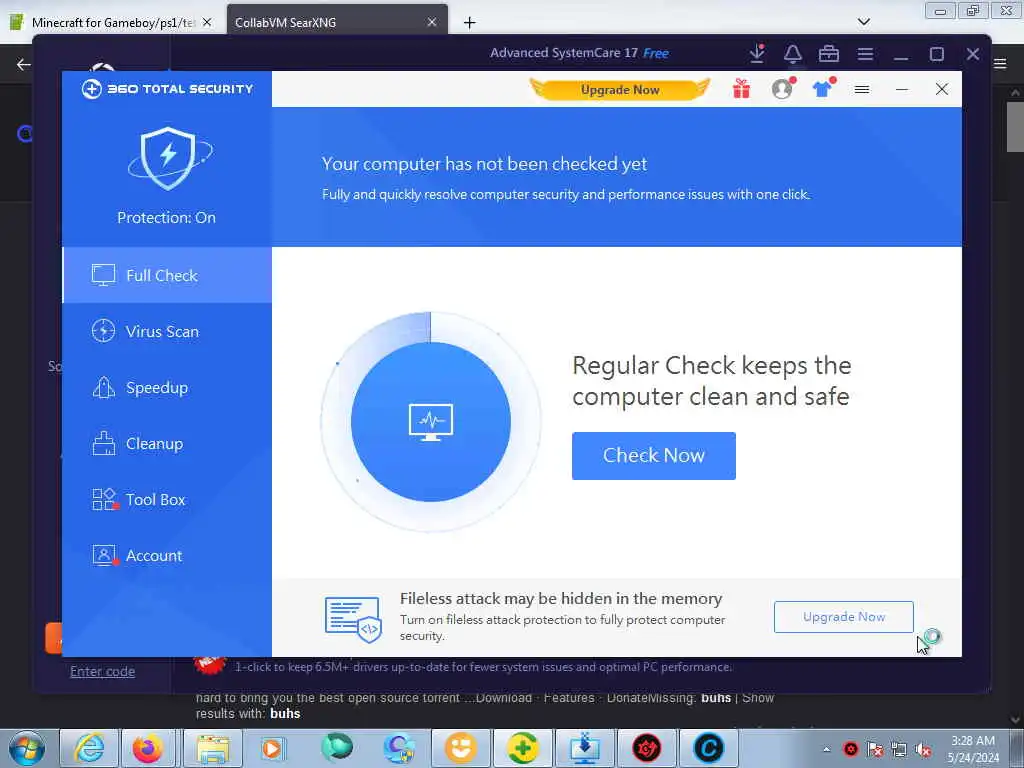Open Advanced SystemCare from the taskbar

[x=709, y=748]
